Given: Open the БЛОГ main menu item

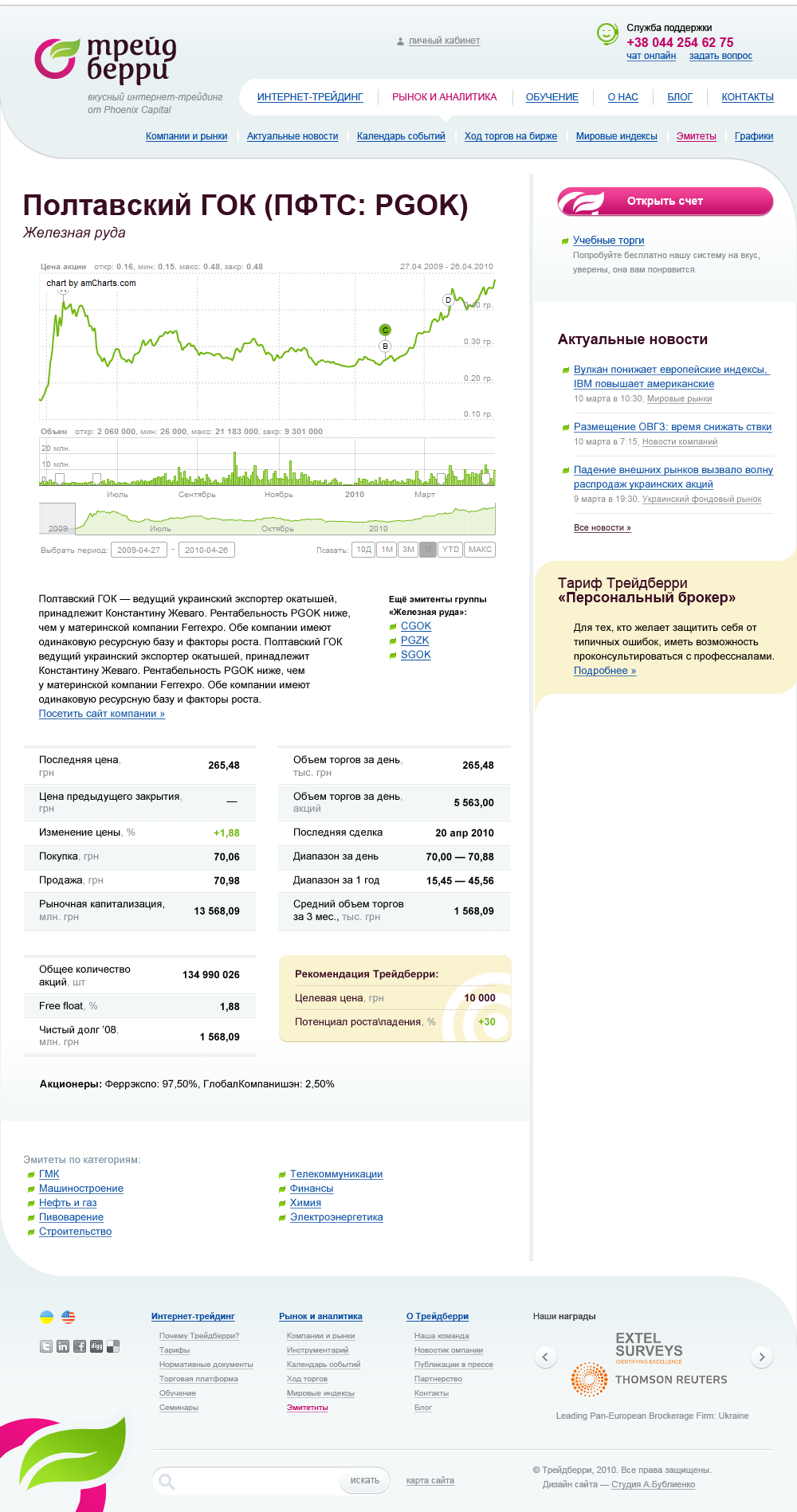Looking at the screenshot, I should [680, 97].
